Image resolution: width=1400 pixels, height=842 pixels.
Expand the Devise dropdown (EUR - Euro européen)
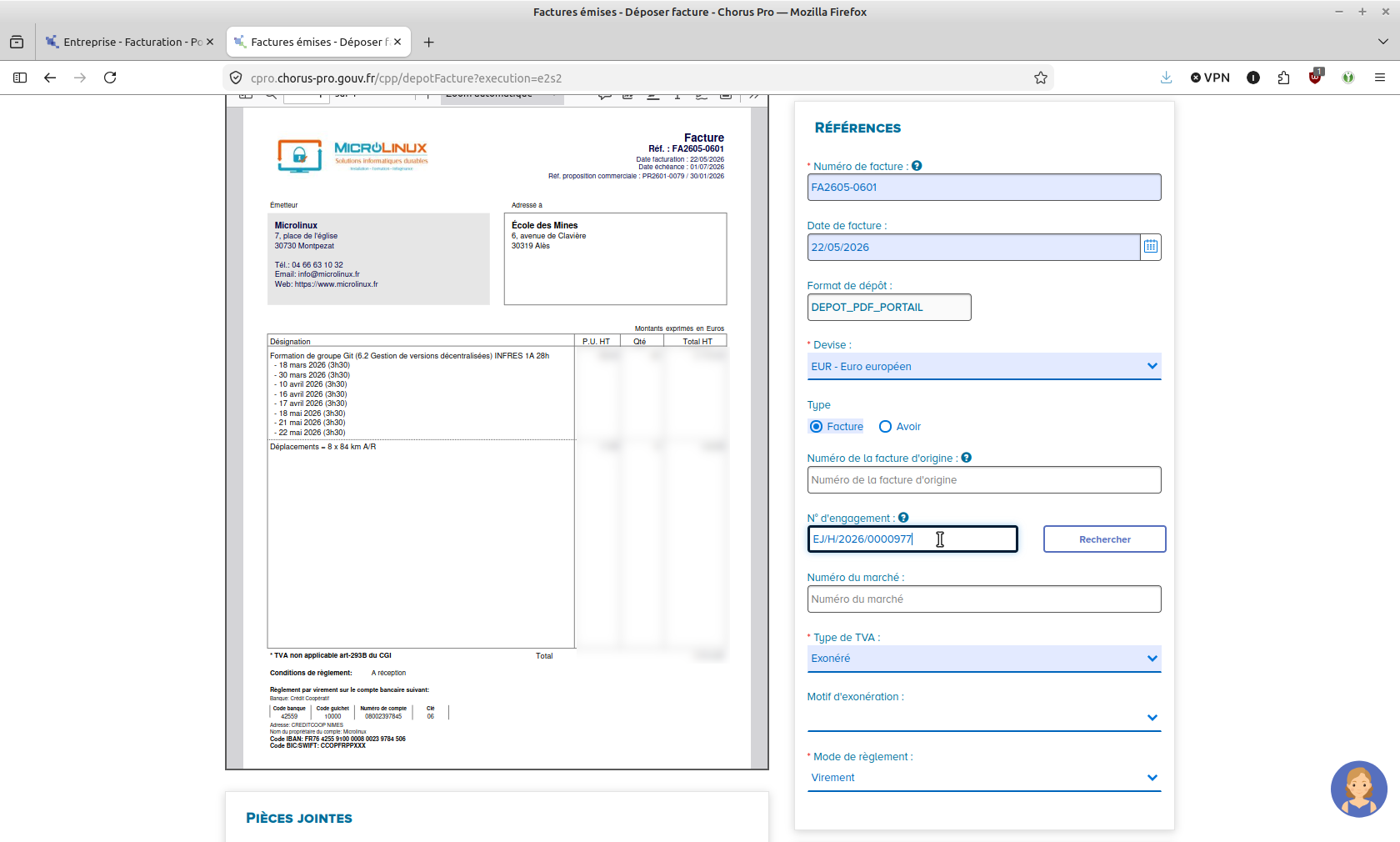pos(984,367)
